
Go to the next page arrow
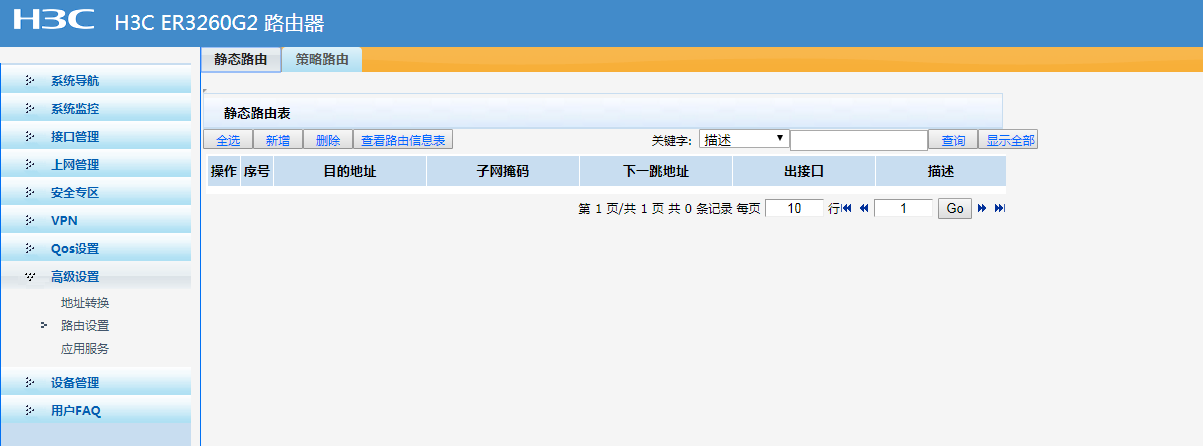982,208
